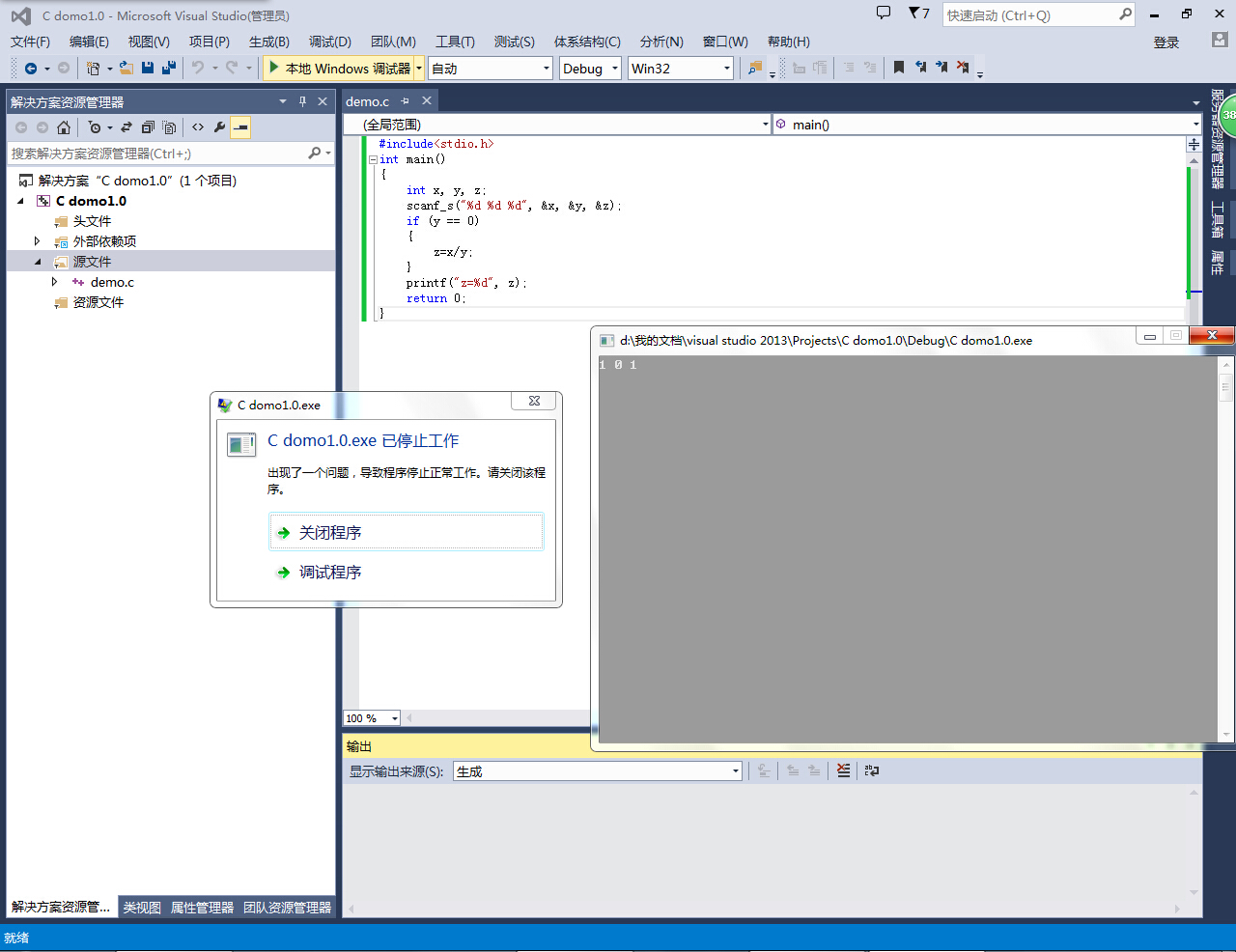This screenshot has height=952, width=1236.
Task: Go to the next bookmark icon
Action: (941, 68)
